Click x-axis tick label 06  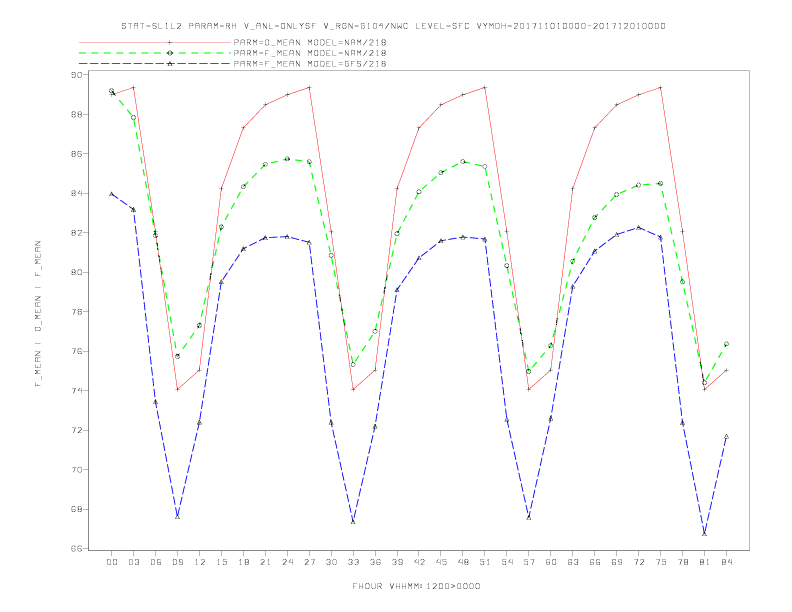(x=156, y=562)
